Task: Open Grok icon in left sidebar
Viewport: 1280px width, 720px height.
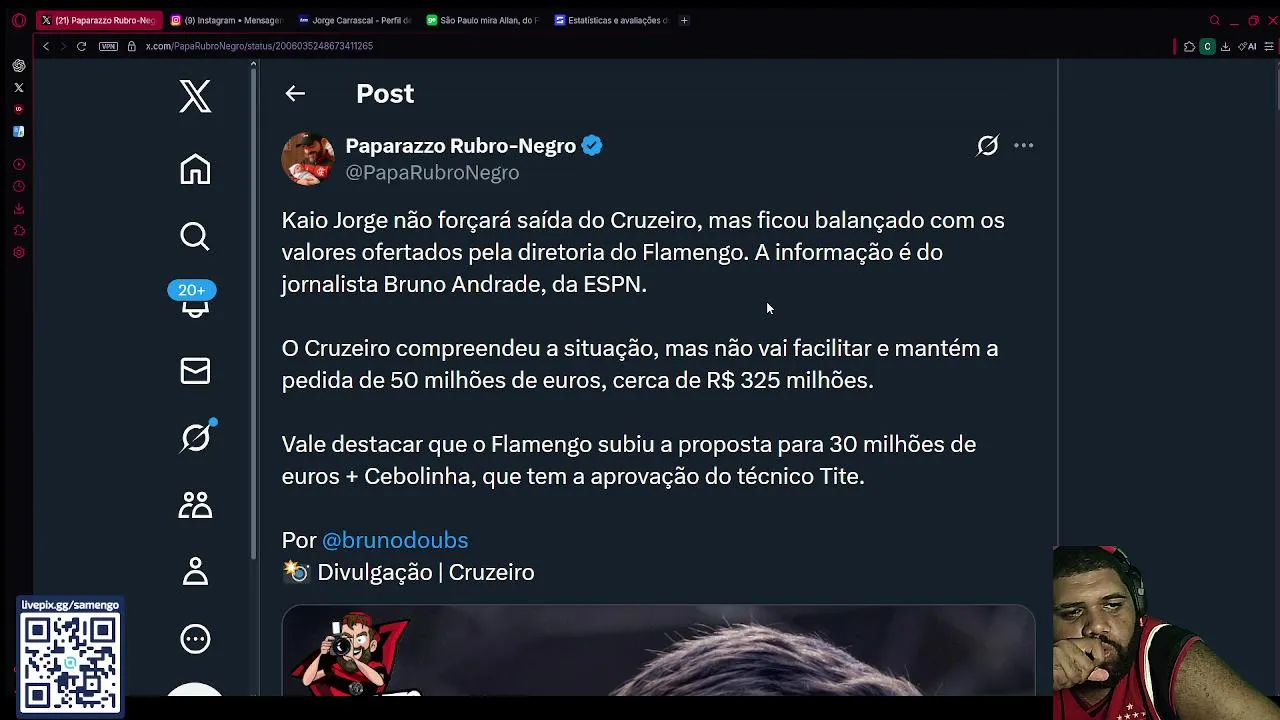Action: click(195, 437)
